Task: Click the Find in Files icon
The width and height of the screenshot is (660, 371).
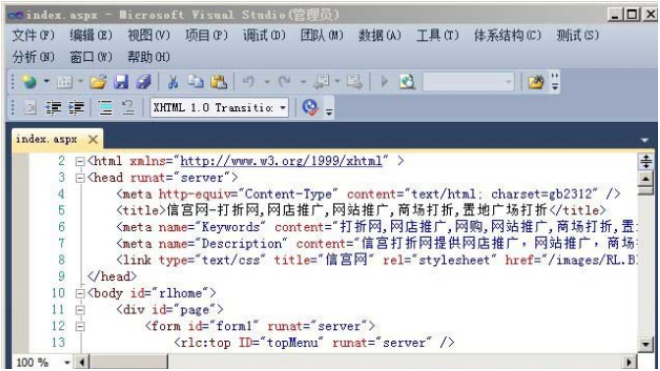Action: (407, 82)
